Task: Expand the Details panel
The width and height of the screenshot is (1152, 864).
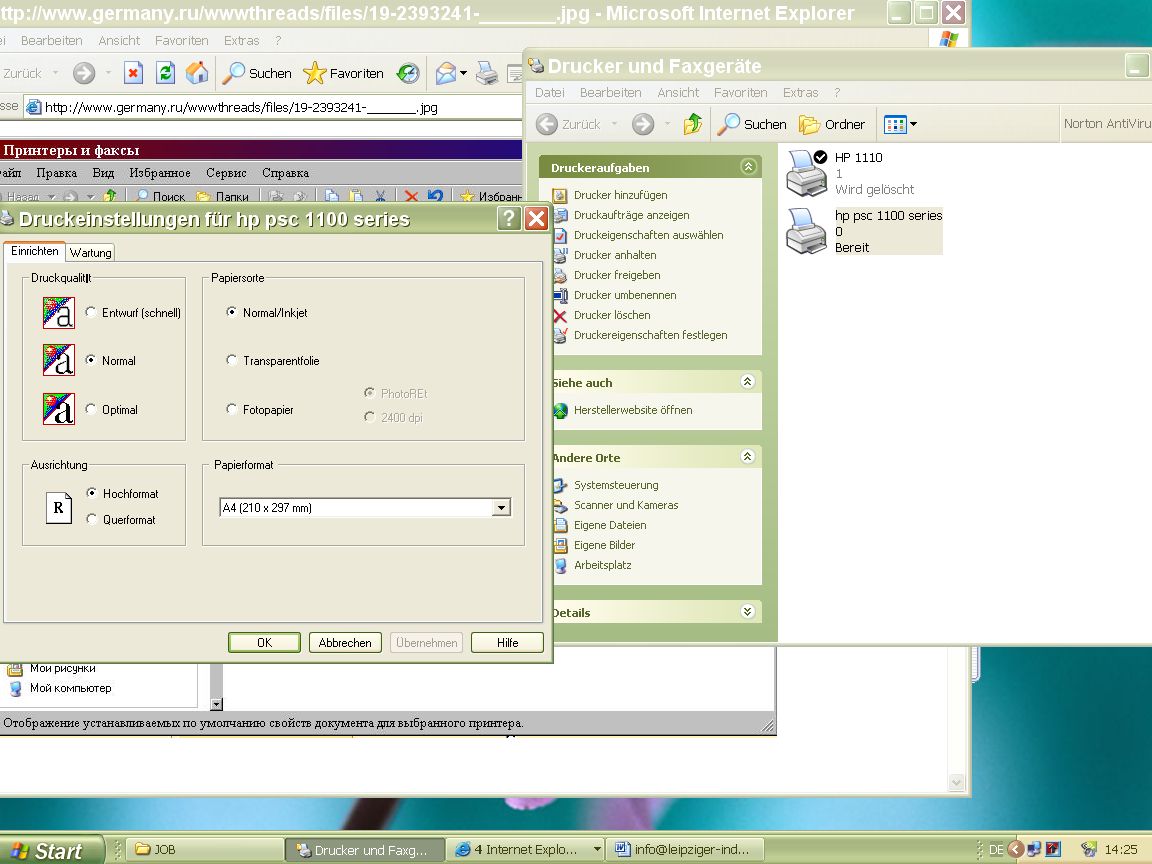Action: pyautogui.click(x=747, y=611)
